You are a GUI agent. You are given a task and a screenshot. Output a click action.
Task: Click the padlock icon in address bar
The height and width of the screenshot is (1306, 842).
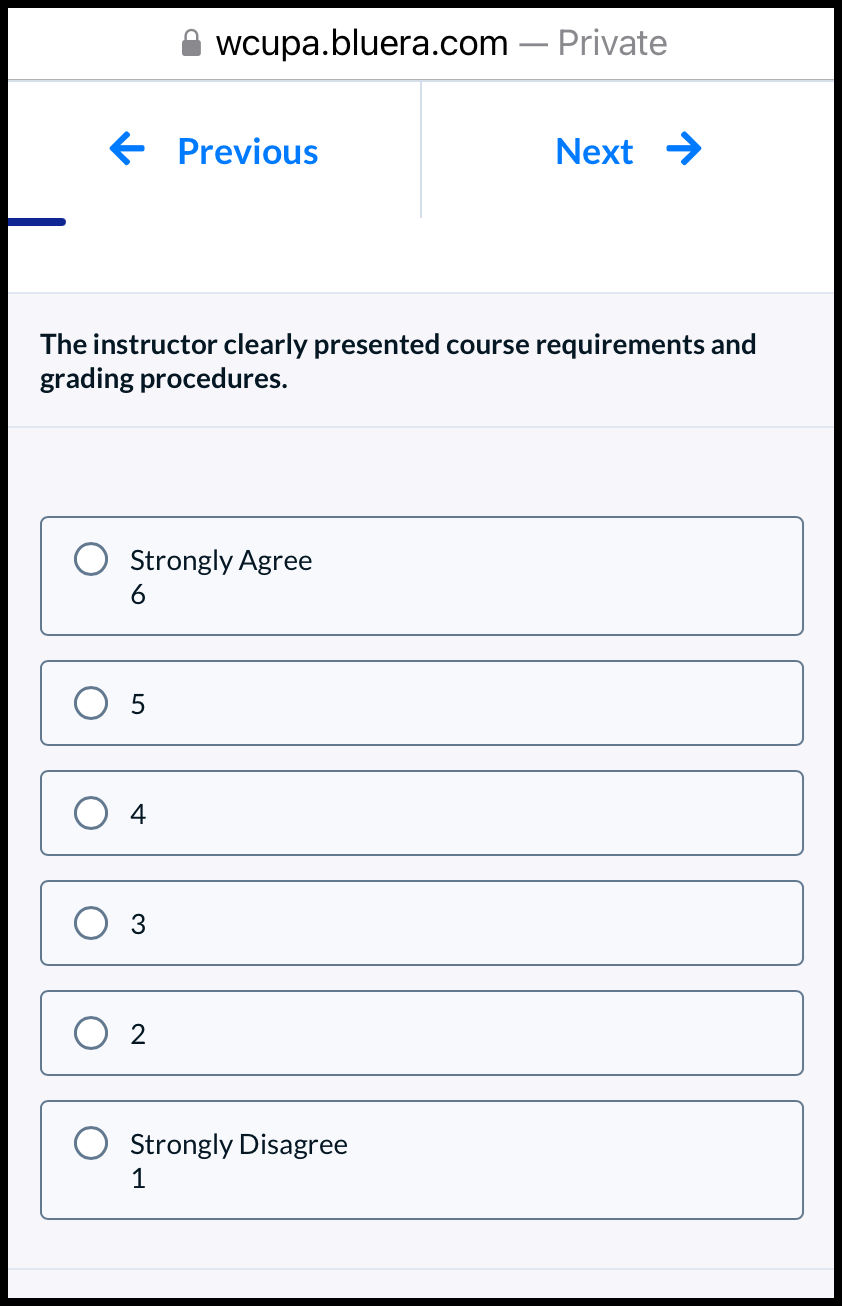(x=191, y=43)
